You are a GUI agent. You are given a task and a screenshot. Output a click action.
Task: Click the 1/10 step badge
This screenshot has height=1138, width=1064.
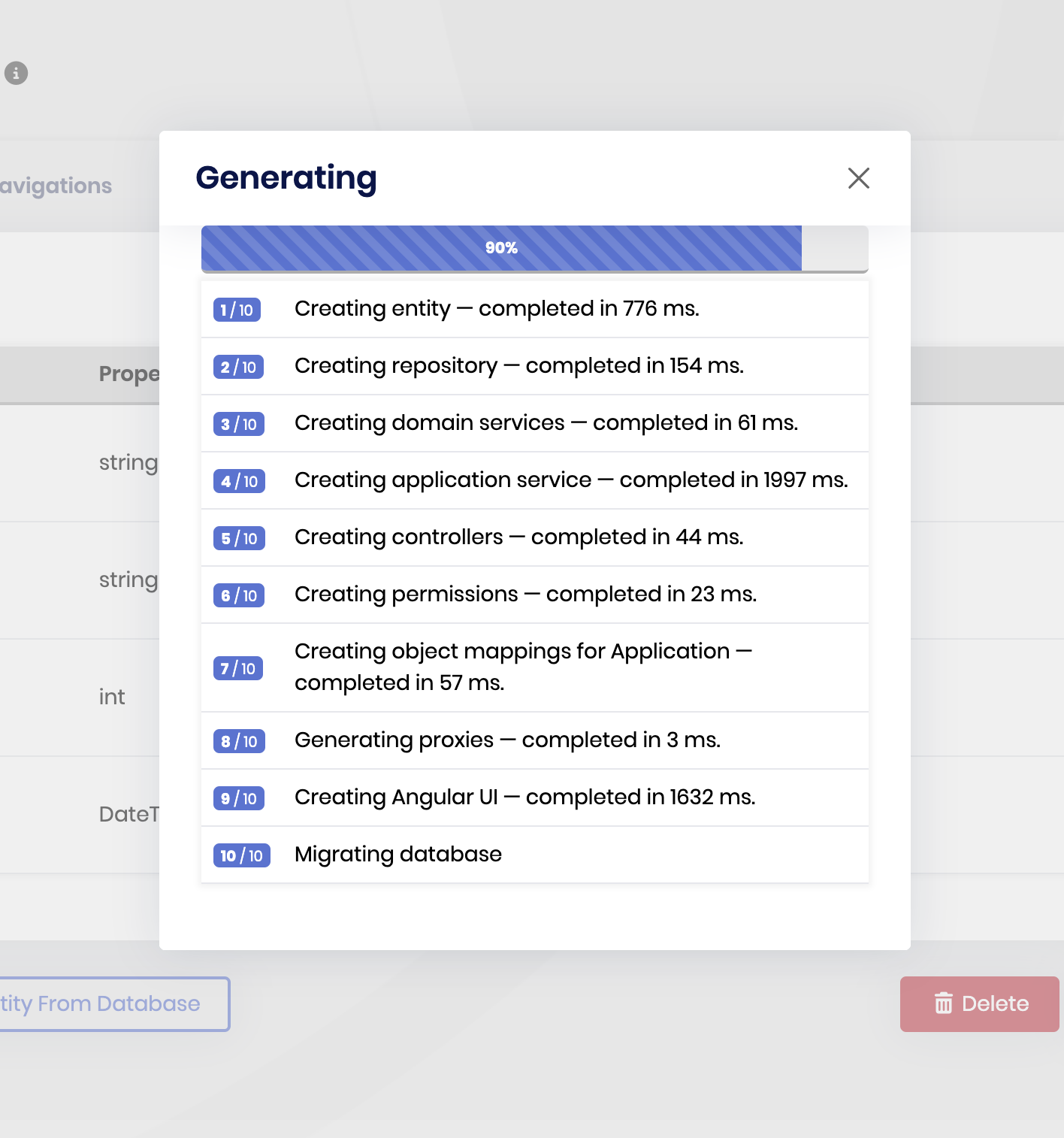click(x=237, y=310)
